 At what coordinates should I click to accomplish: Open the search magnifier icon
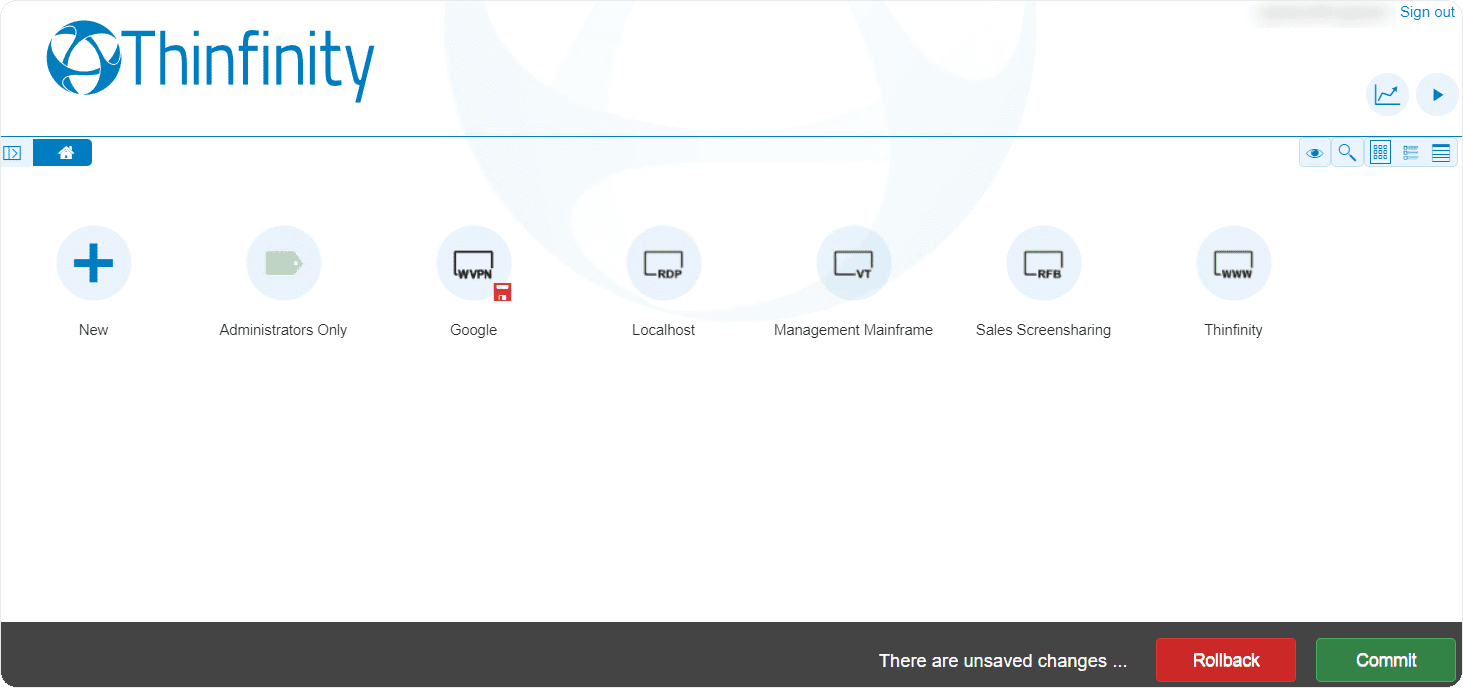pos(1348,153)
